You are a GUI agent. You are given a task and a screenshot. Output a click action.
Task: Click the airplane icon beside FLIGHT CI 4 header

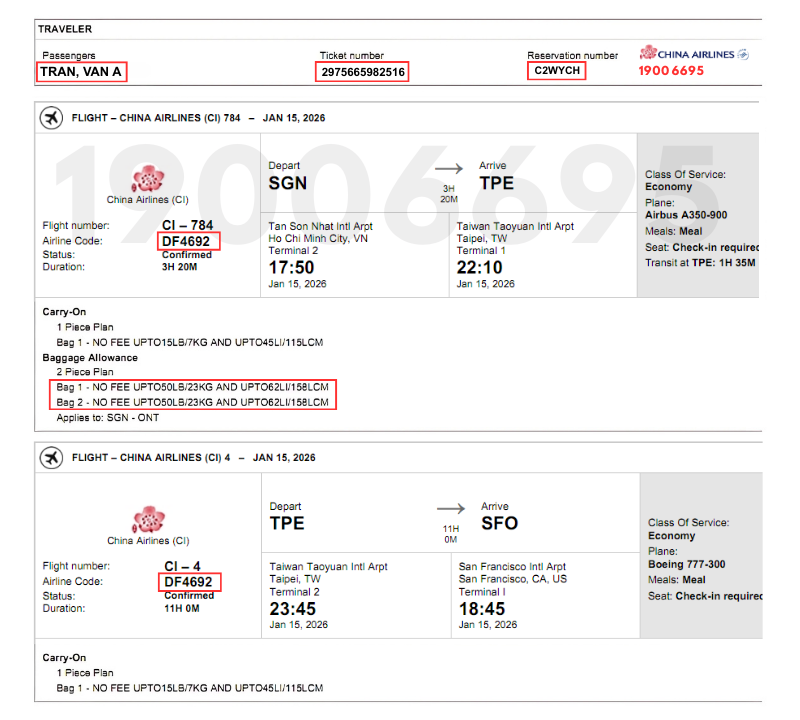pyautogui.click(x=51, y=457)
